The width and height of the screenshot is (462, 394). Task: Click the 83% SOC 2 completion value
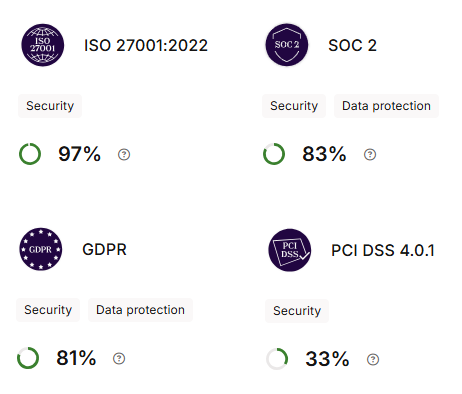(x=324, y=154)
